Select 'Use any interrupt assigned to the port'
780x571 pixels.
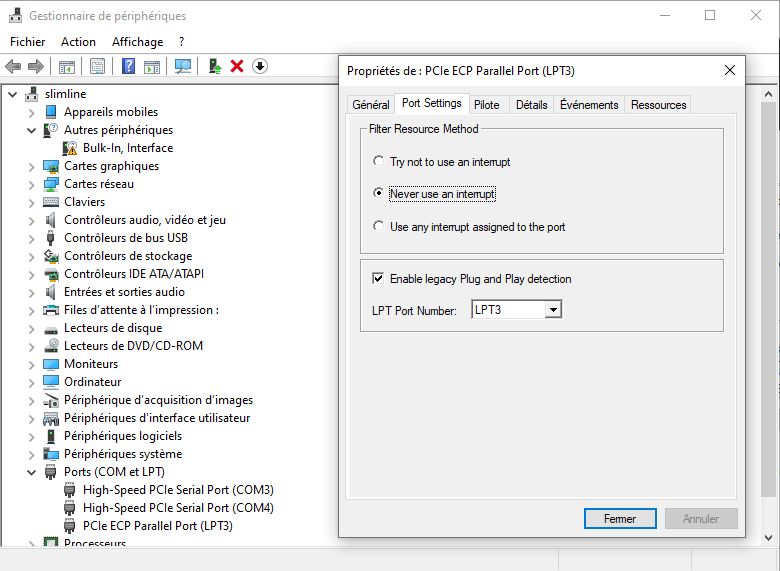coord(379,226)
